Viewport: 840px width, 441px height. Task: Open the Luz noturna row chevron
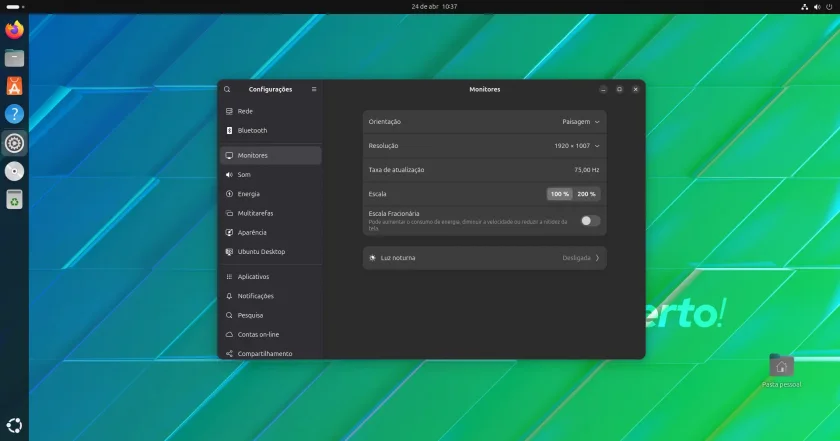coord(597,258)
